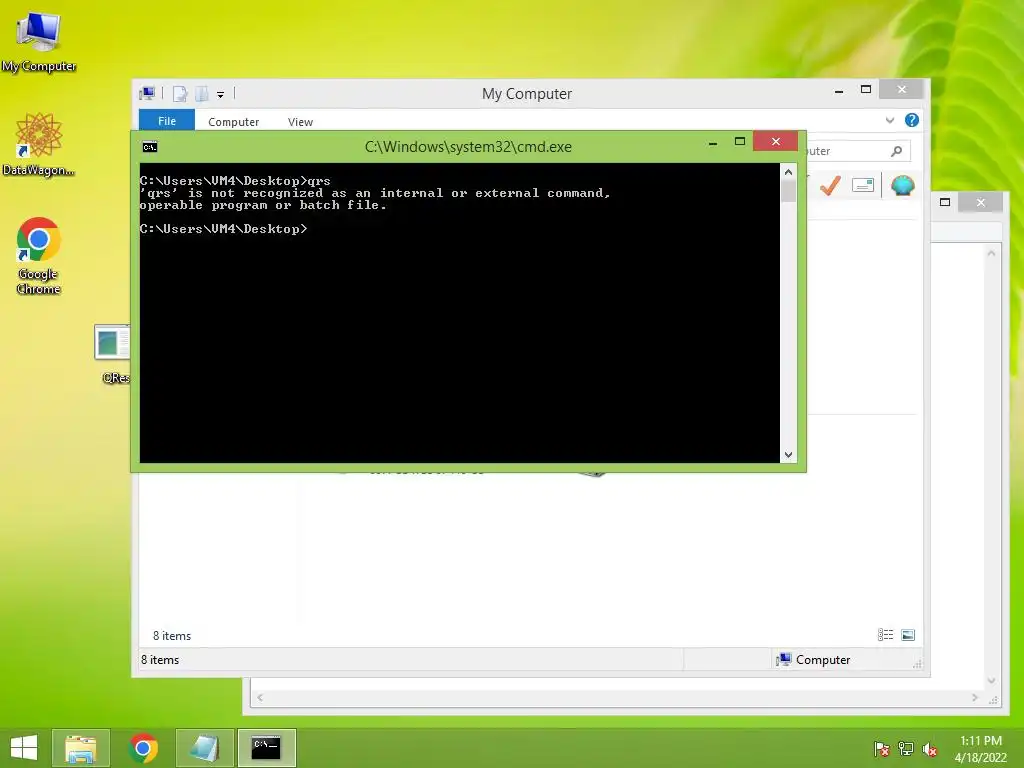
Task: Open the File ribbon tab
Action: tap(167, 121)
